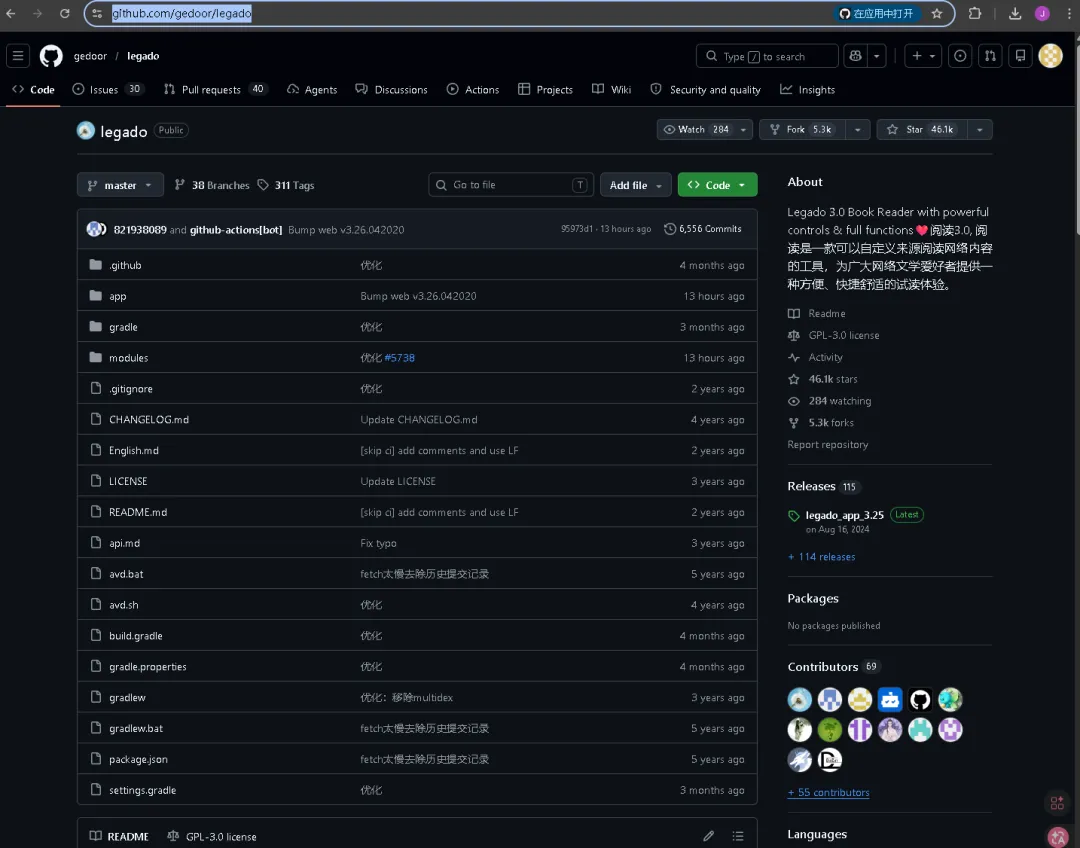Open the gradle folder
This screenshot has width=1080, height=848.
[x=123, y=327]
